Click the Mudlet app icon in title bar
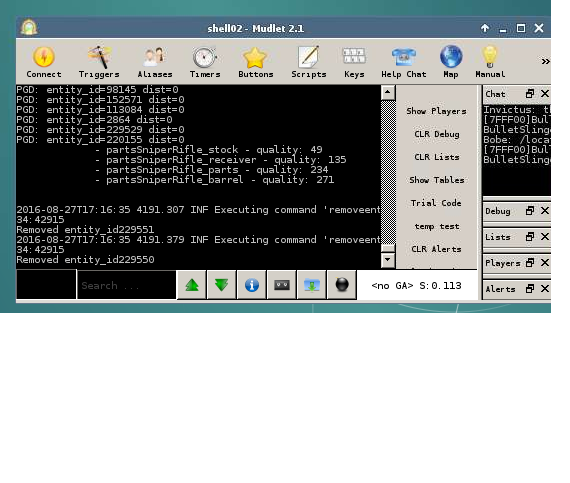 (29, 28)
